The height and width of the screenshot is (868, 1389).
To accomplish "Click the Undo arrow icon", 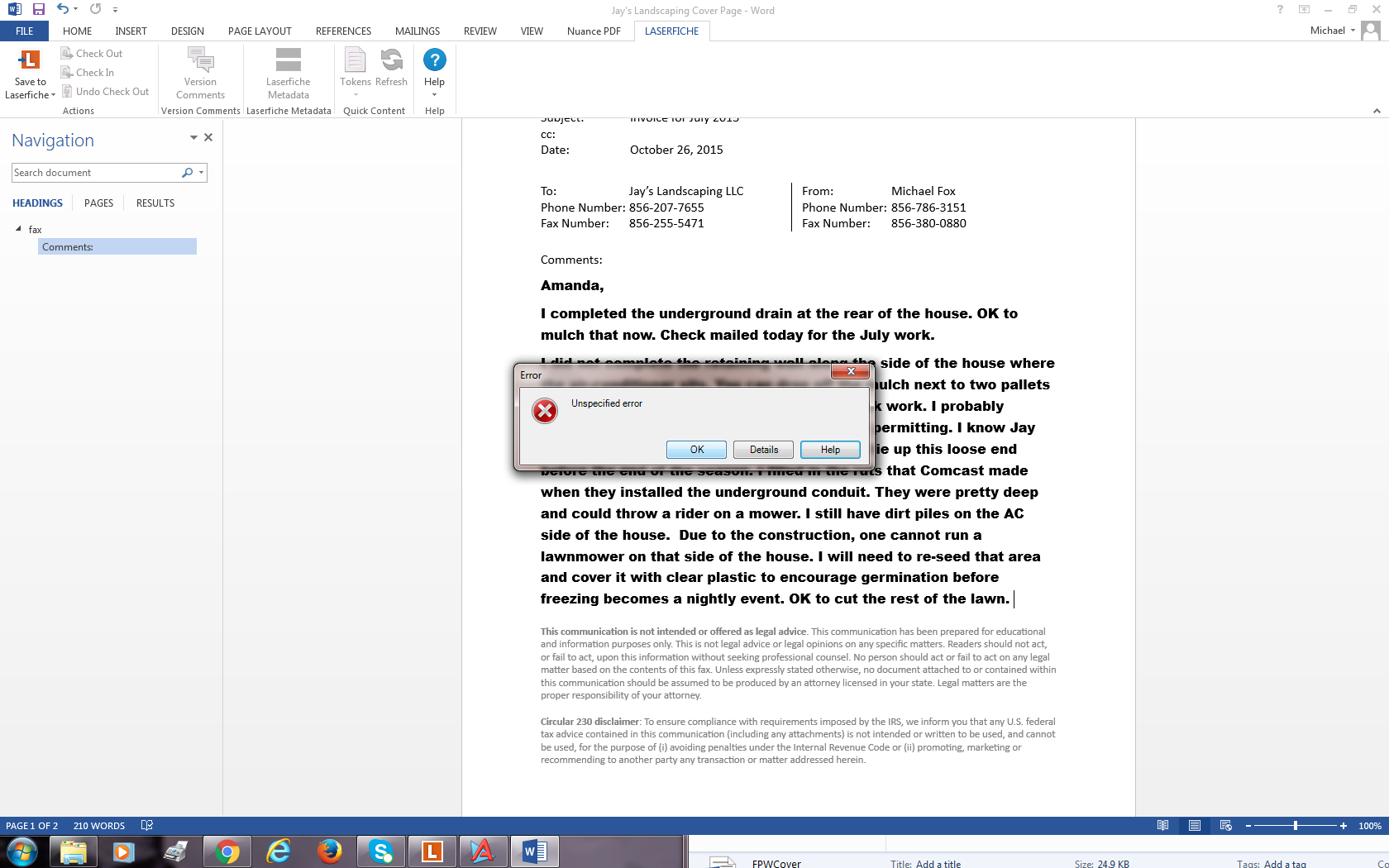I will [62, 9].
